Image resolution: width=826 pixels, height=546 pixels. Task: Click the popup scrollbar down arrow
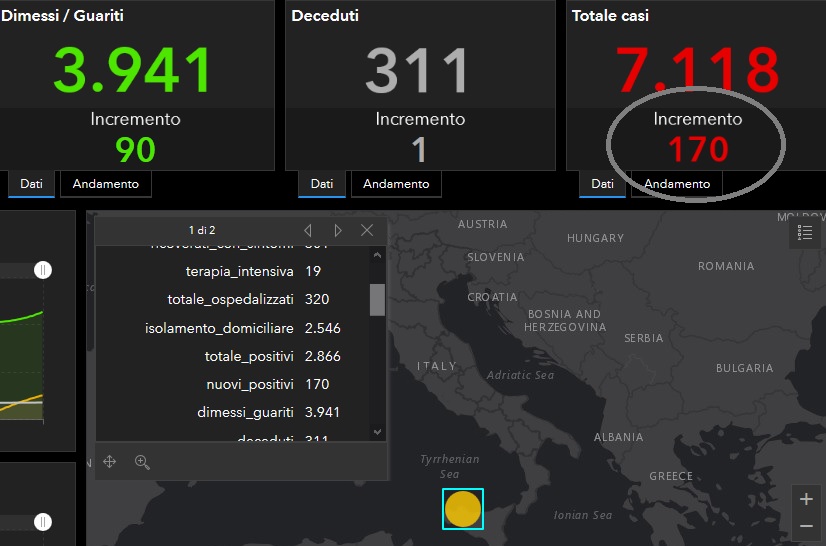[x=377, y=432]
